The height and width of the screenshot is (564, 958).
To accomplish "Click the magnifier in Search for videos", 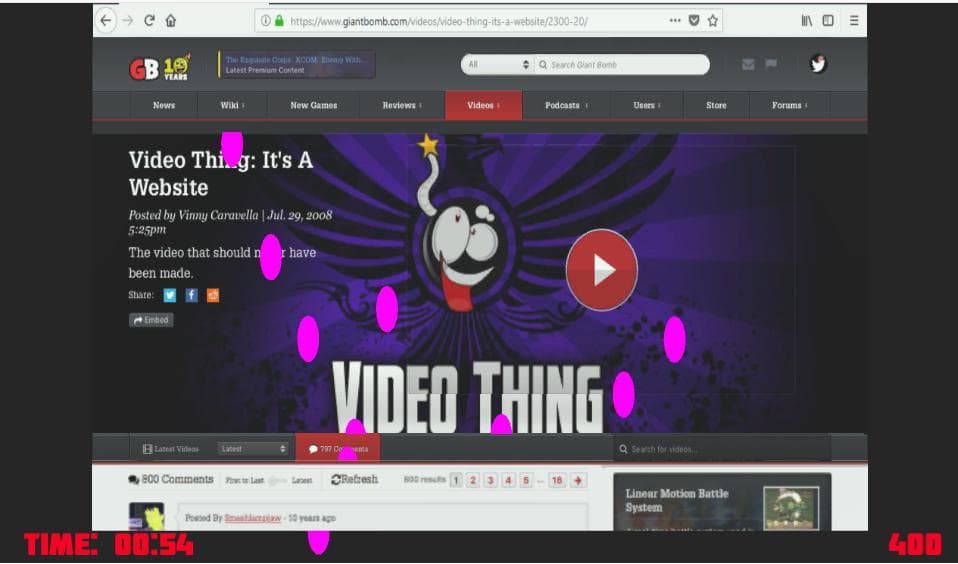I will 623,449.
